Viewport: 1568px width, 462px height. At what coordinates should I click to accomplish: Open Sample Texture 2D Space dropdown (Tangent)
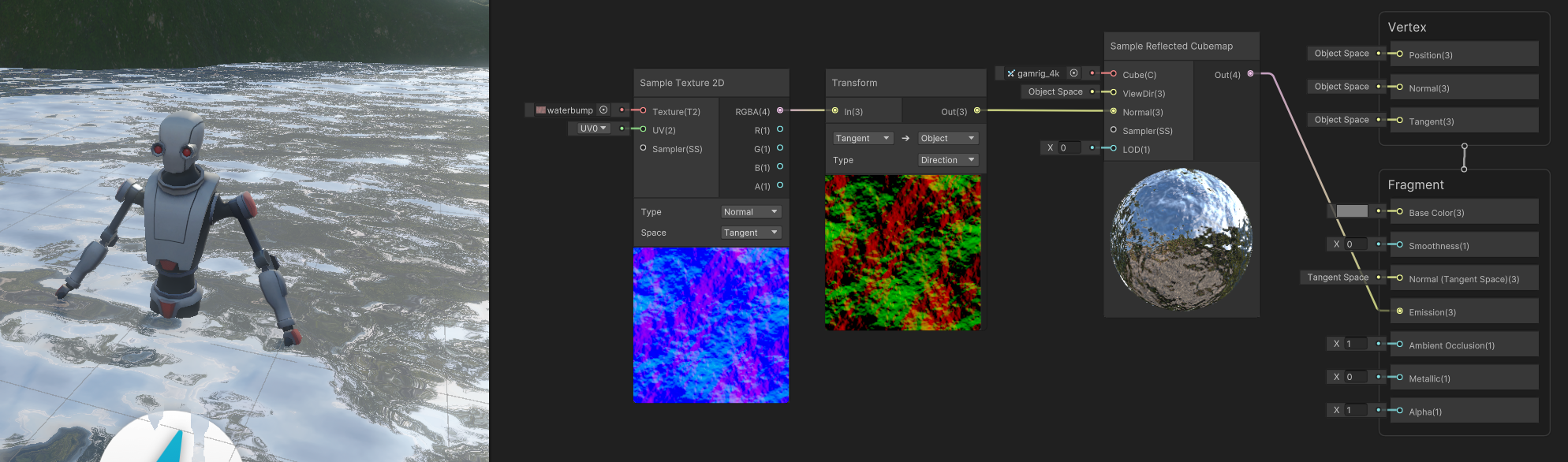tap(751, 233)
